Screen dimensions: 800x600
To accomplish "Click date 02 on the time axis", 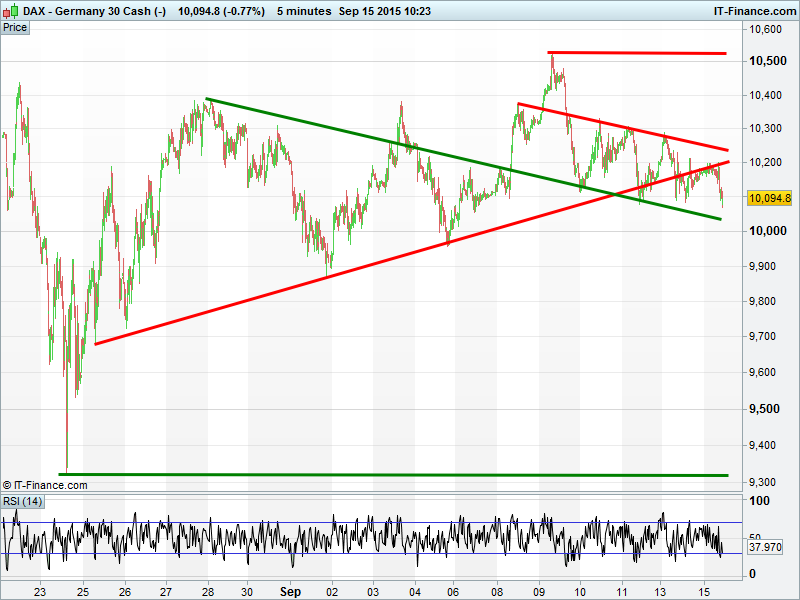I will click(x=332, y=592).
